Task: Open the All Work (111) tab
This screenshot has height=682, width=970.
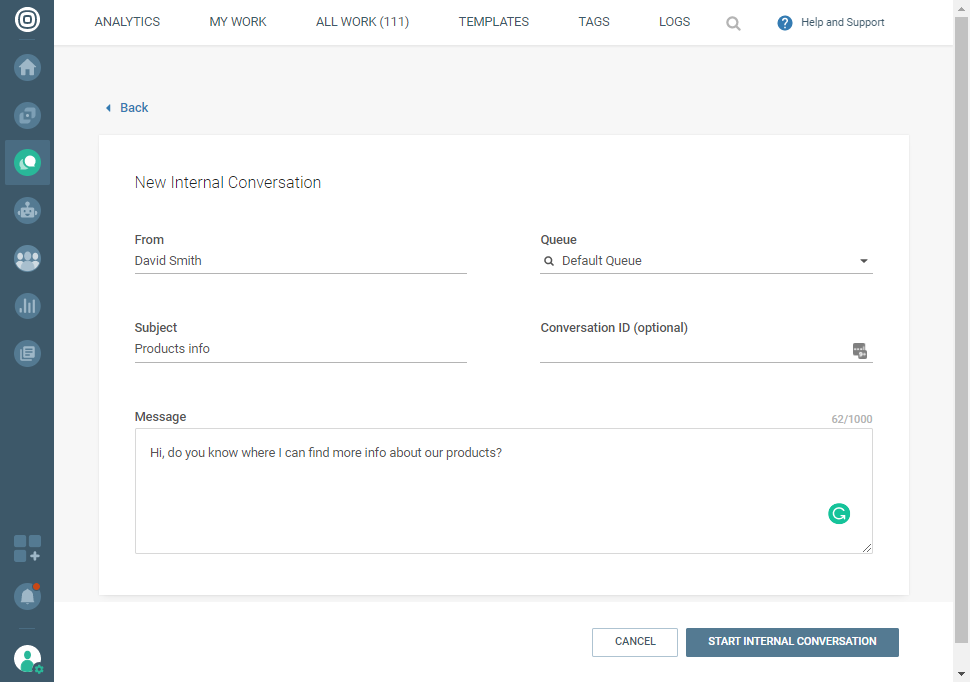Action: click(x=362, y=22)
